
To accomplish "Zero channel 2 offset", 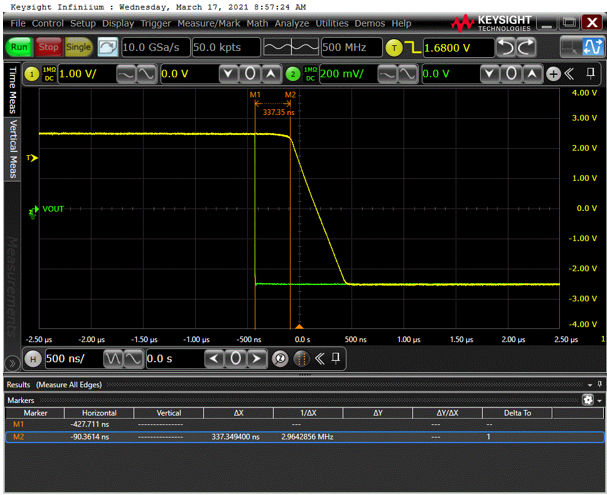I will [x=511, y=74].
